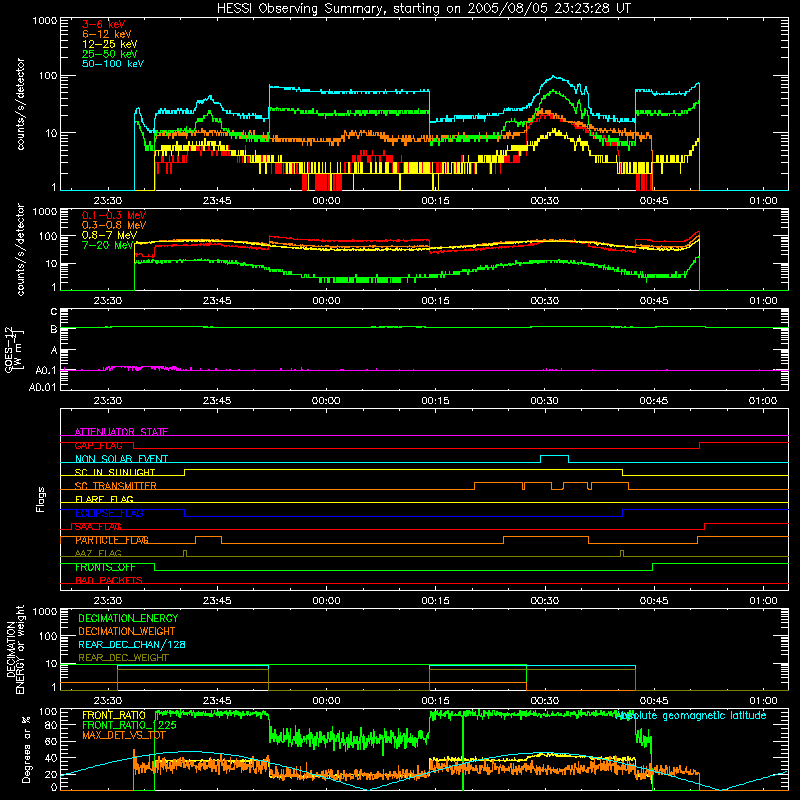Click the ECLIPSE_FLAG label

[x=109, y=513]
